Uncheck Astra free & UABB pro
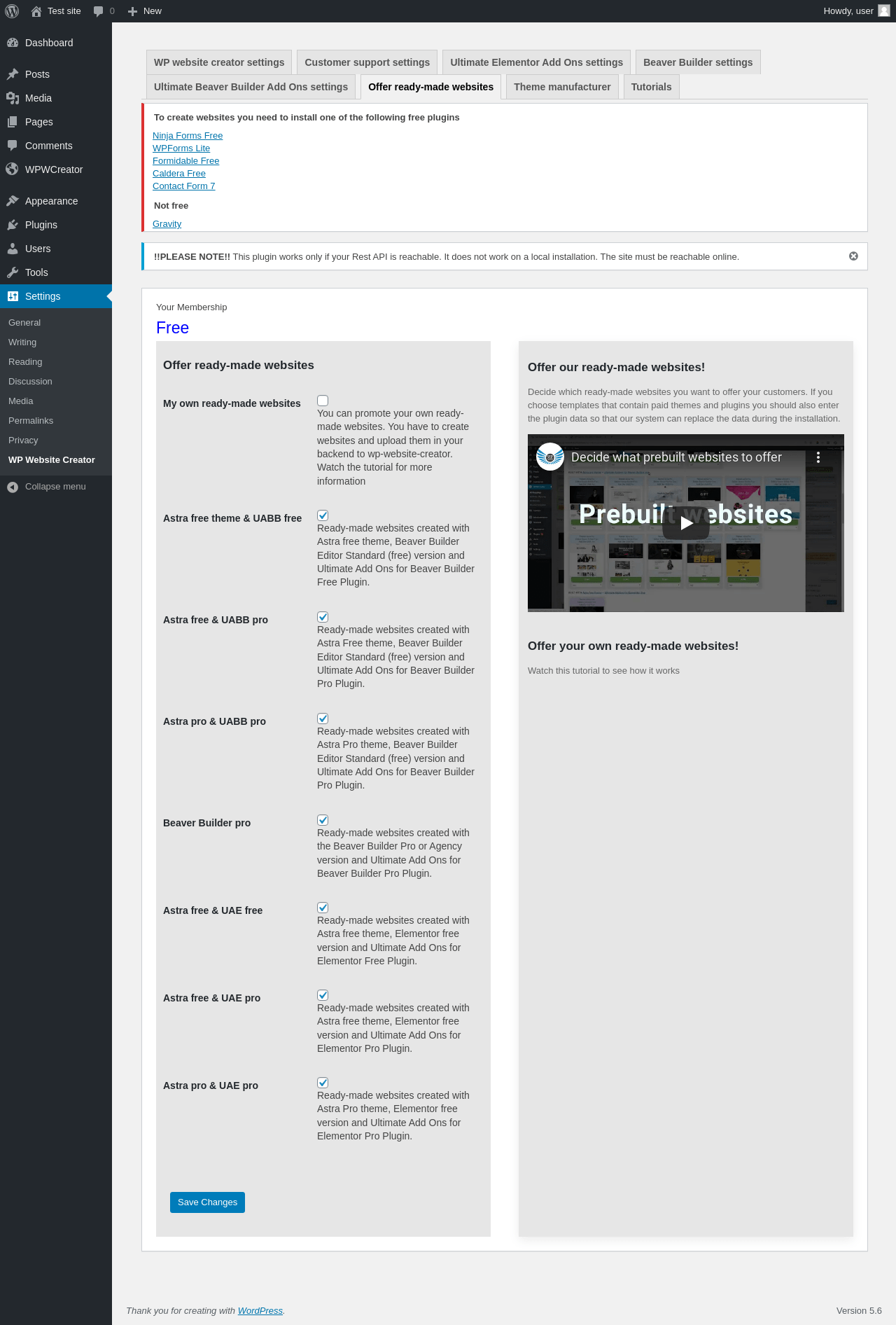The width and height of the screenshot is (896, 1325). pyautogui.click(x=323, y=617)
